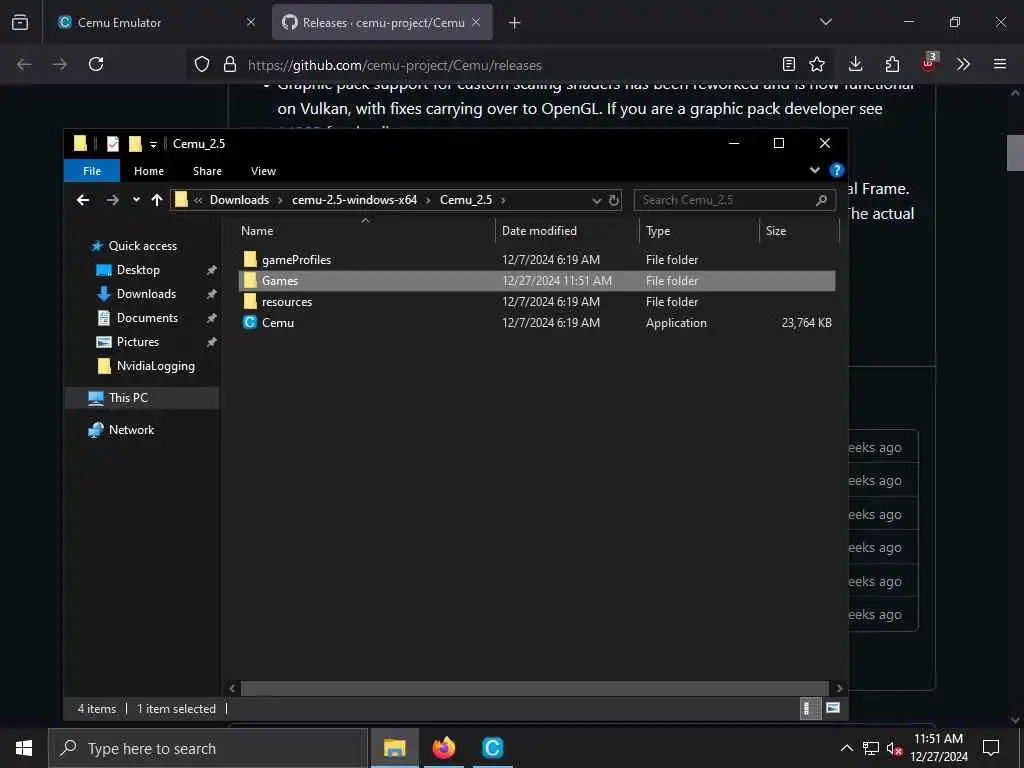Open the Home ribbon tab
This screenshot has height=768, width=1024.
pyautogui.click(x=149, y=171)
